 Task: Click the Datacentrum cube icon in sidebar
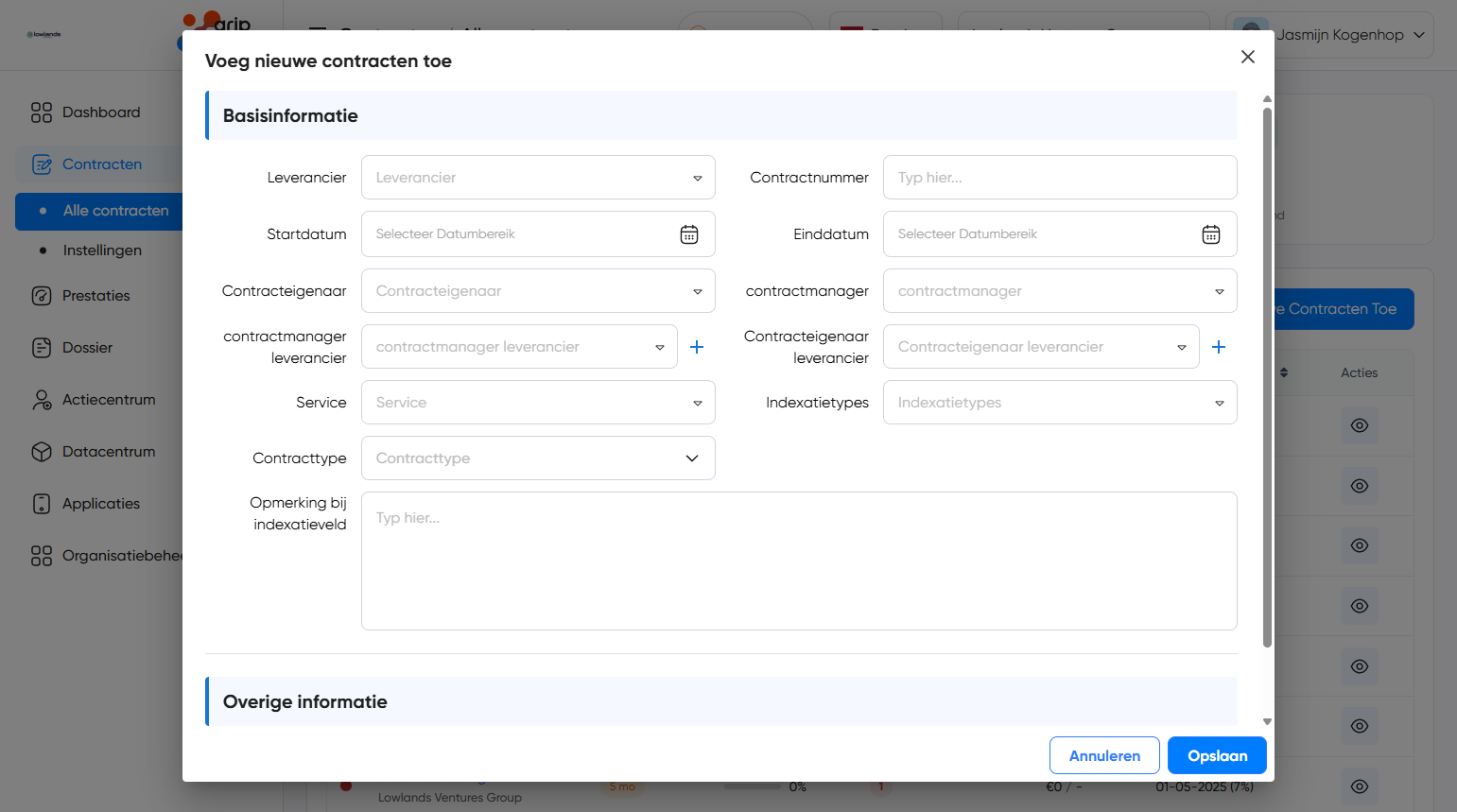41,452
